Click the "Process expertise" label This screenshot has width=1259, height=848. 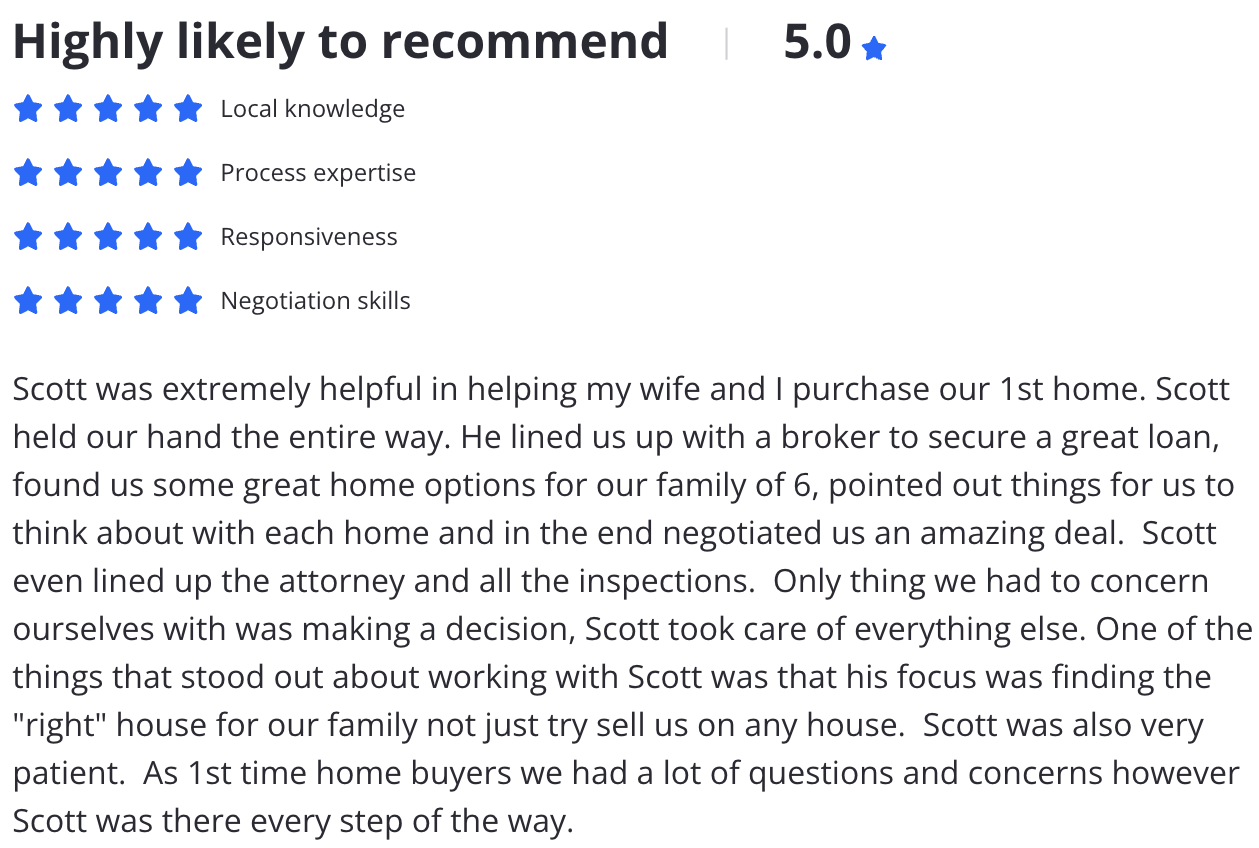(x=318, y=173)
